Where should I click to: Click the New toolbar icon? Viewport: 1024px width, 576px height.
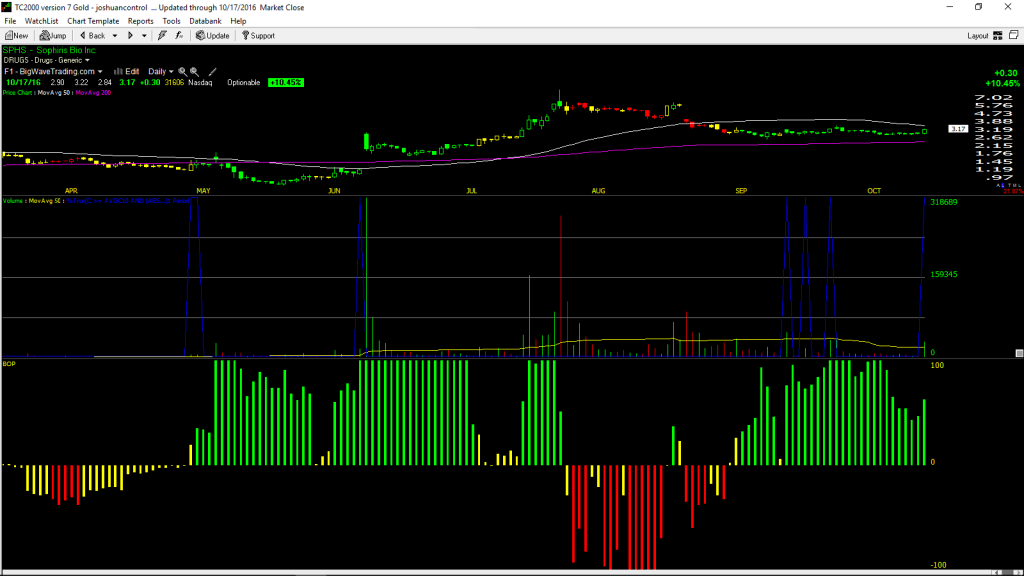coord(16,36)
